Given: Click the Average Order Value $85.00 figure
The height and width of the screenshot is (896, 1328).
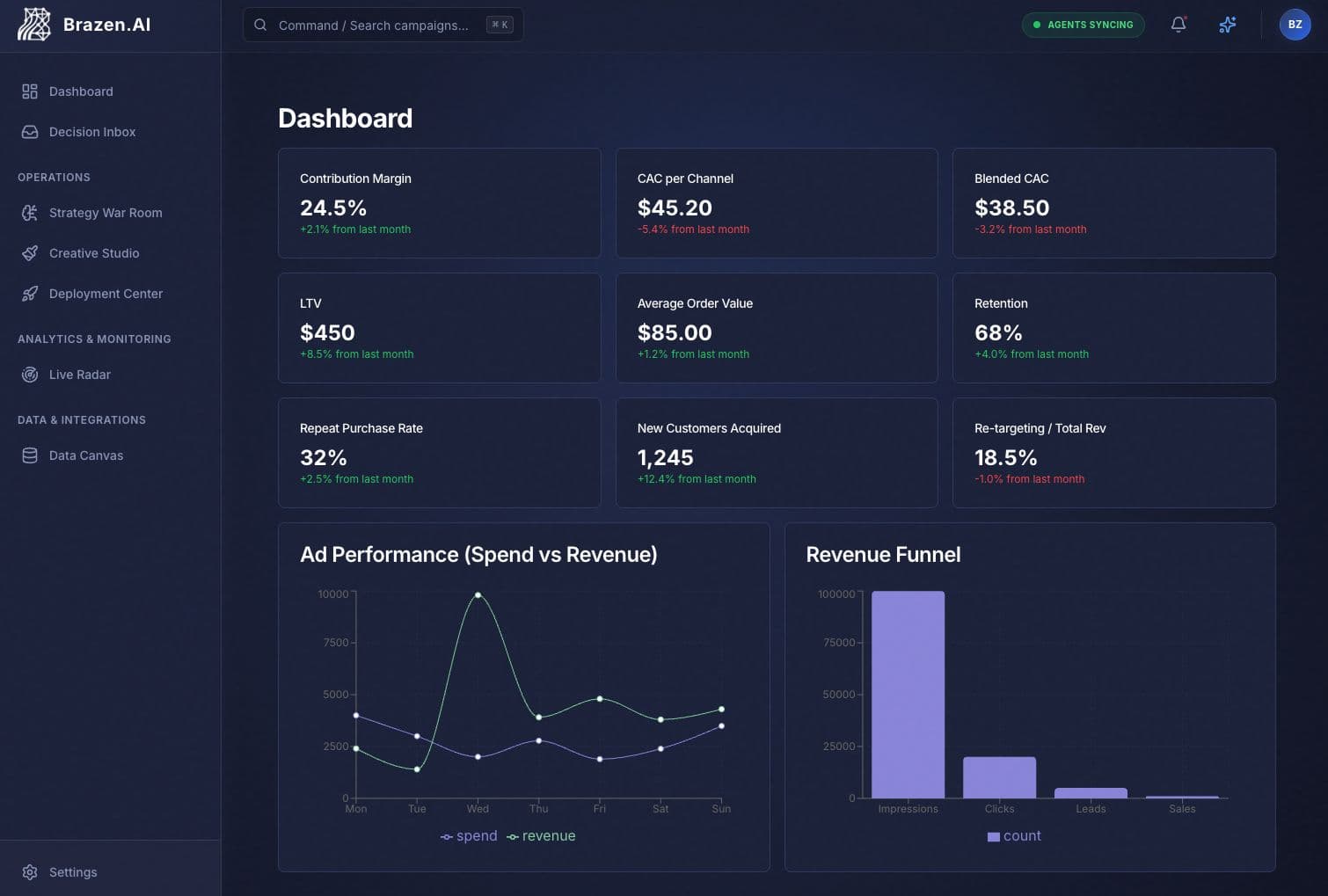Looking at the screenshot, I should pos(675,332).
